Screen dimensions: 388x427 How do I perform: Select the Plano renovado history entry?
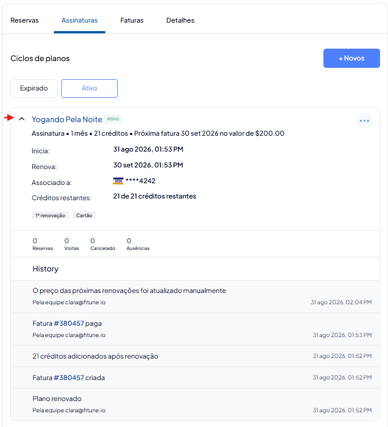pos(195,404)
